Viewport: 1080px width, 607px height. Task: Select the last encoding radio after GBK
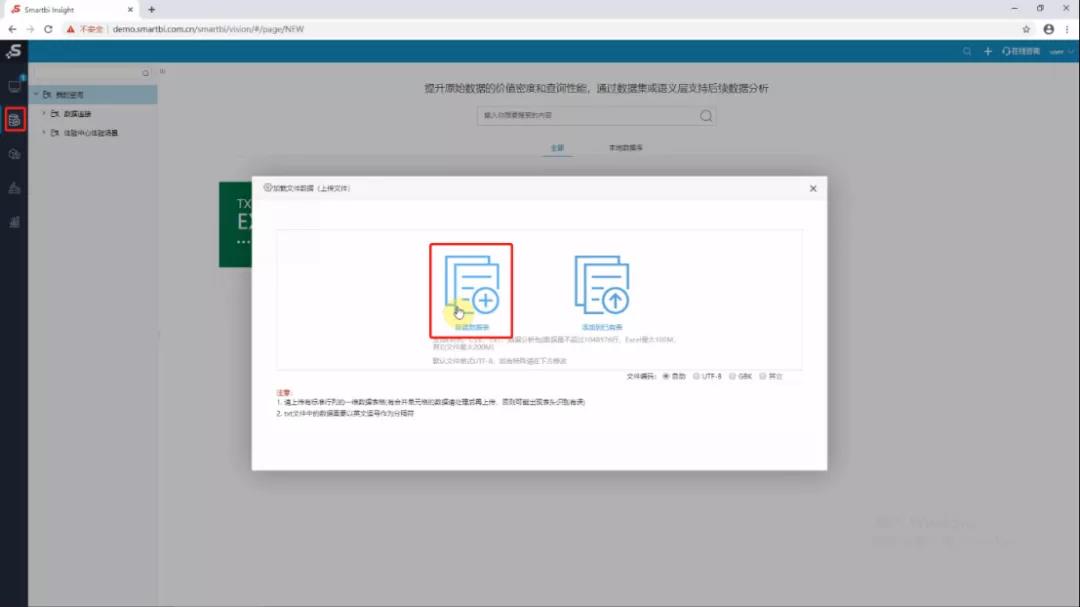point(762,376)
